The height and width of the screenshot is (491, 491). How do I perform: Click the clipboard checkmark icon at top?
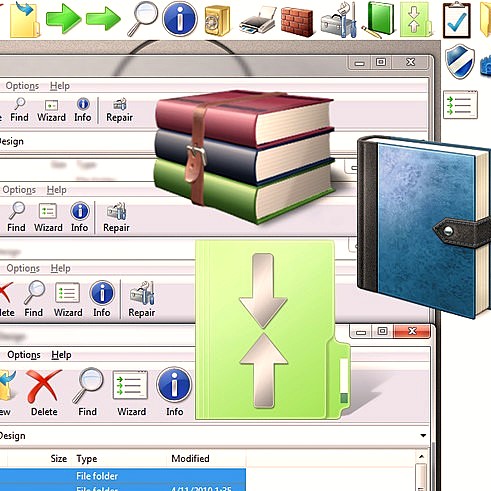click(457, 20)
